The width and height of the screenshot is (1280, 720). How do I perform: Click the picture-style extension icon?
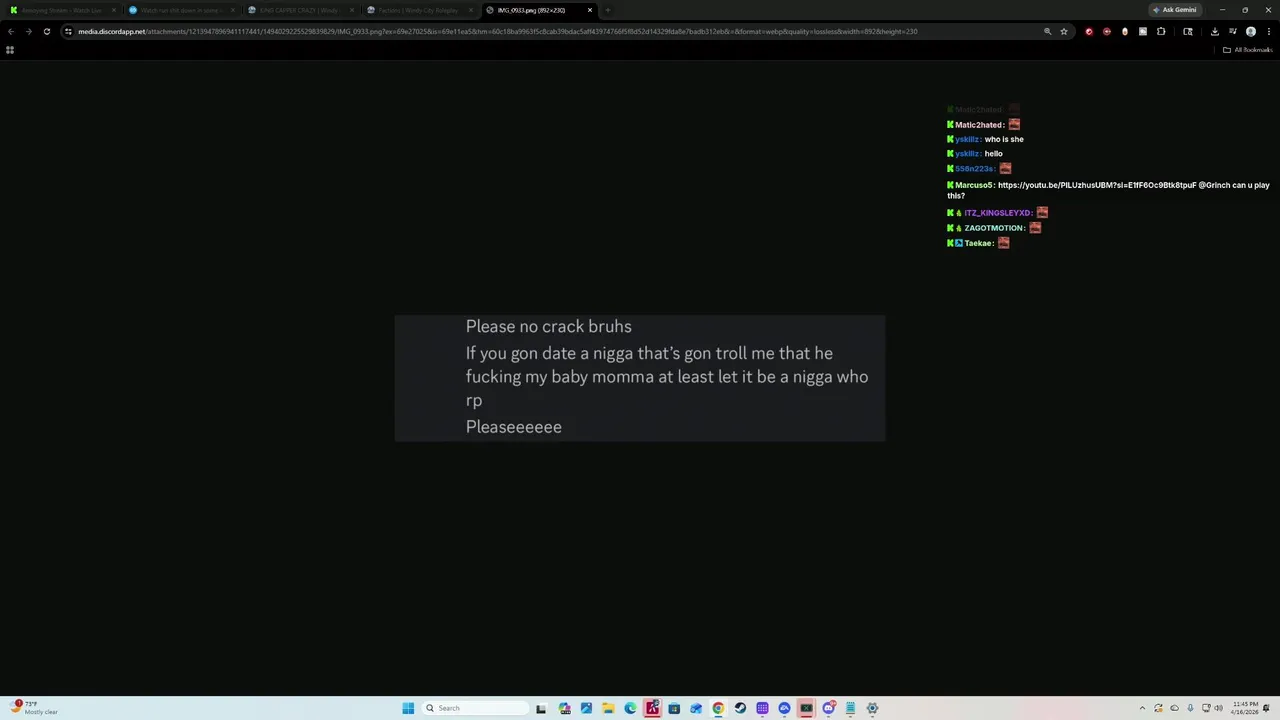[x=1143, y=31]
